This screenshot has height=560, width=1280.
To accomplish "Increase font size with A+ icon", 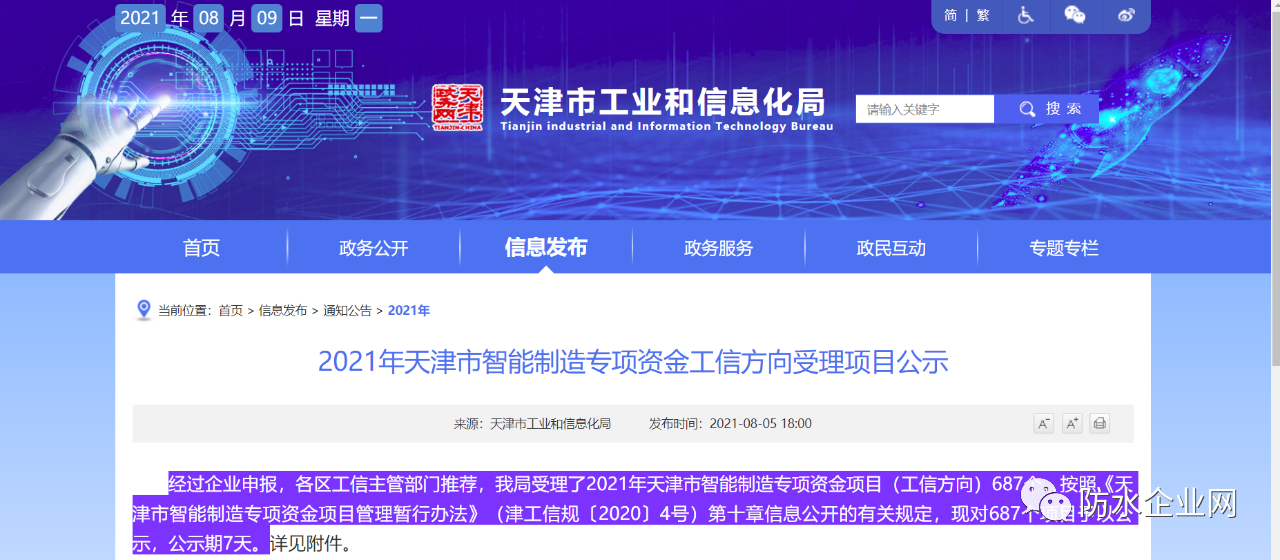I will [x=1072, y=423].
